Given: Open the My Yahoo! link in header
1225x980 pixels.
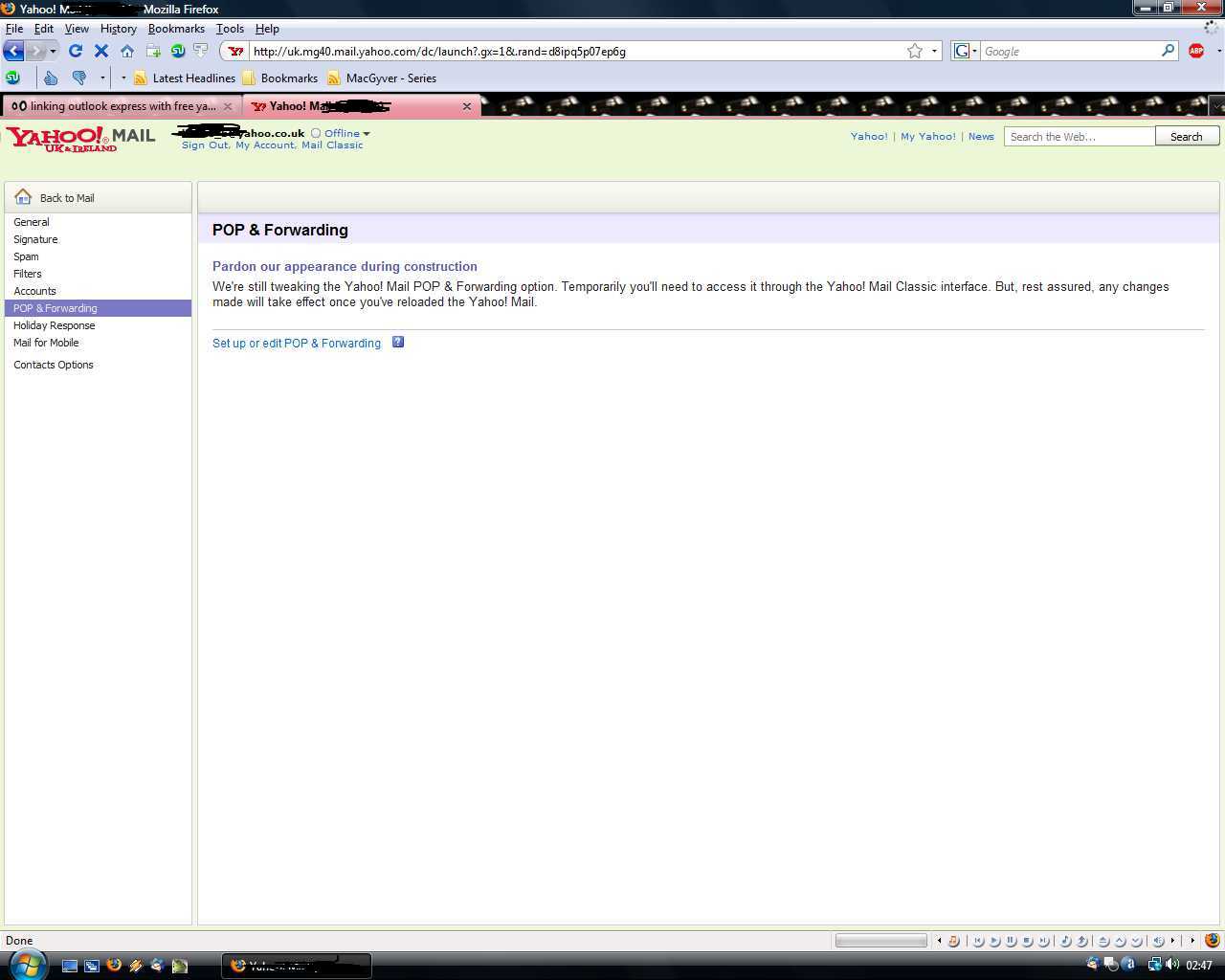Looking at the screenshot, I should tap(928, 136).
